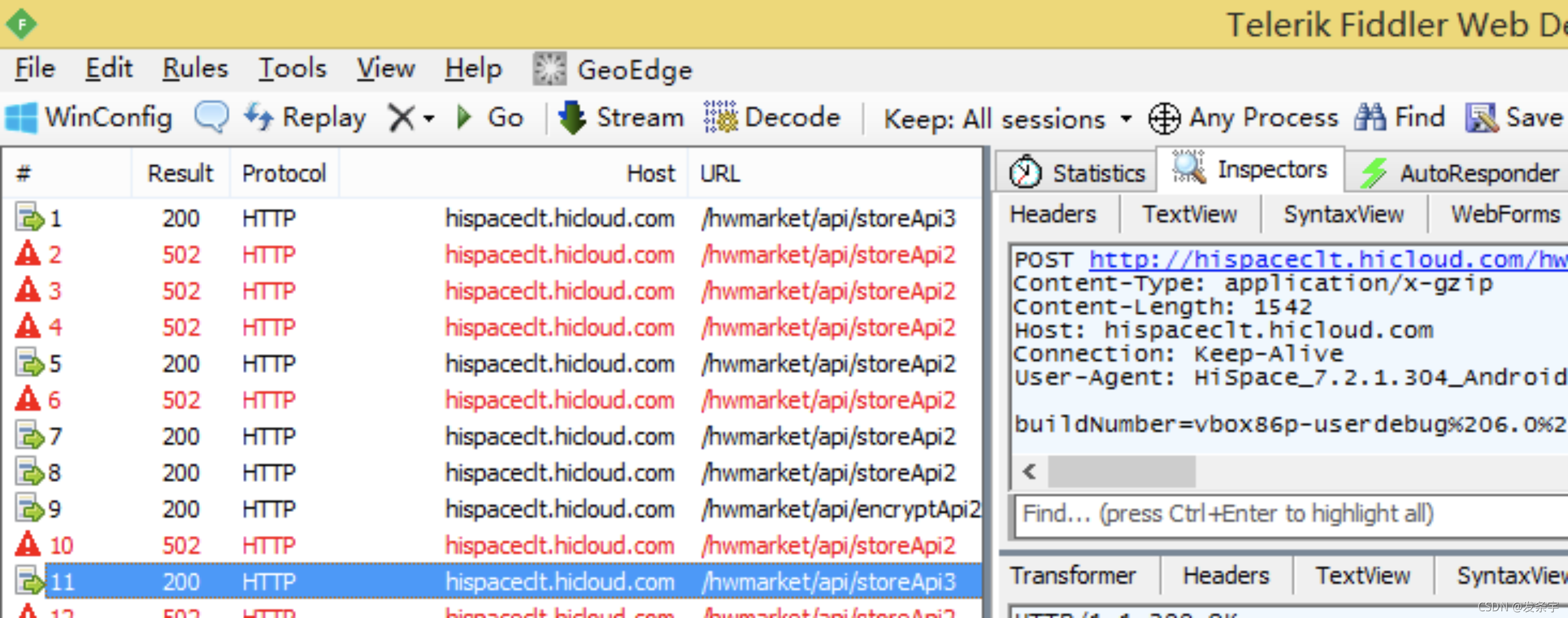The image size is (1568, 618).
Task: Click the Remove X icon
Action: tap(402, 118)
